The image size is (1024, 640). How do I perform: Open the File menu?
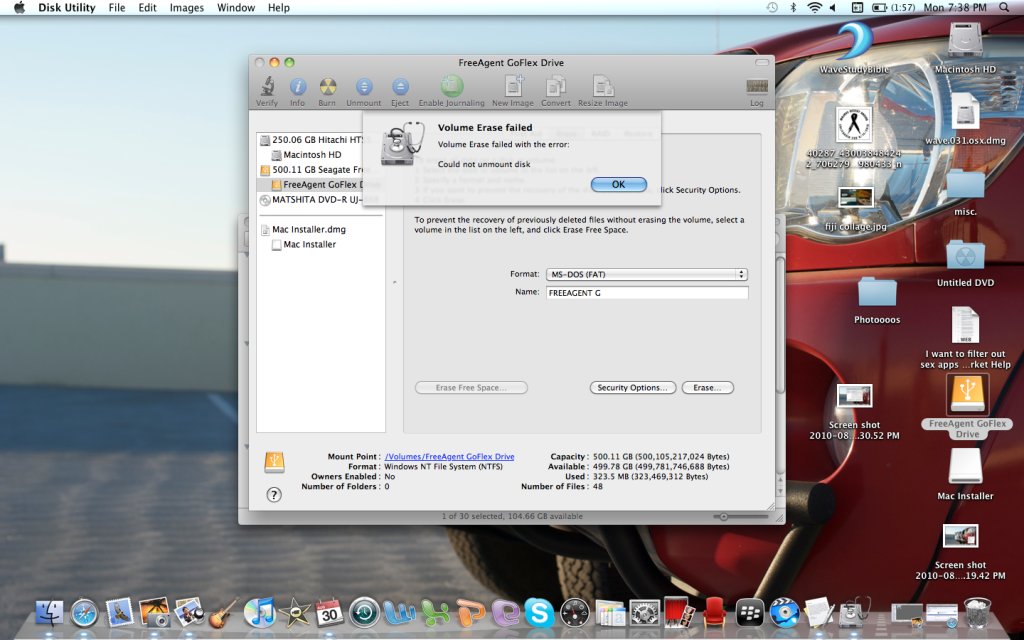[117, 8]
